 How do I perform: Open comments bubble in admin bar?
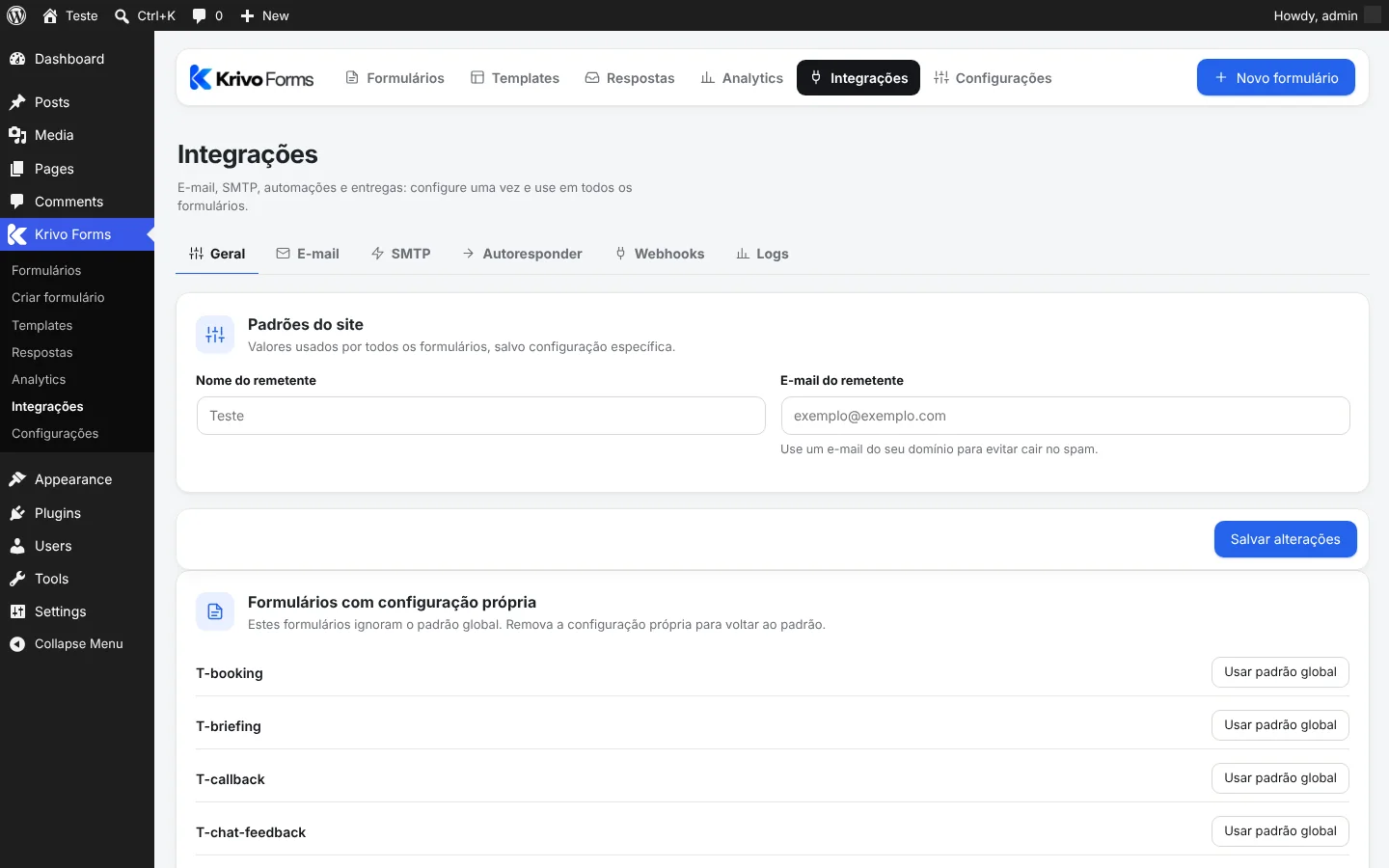tap(207, 15)
